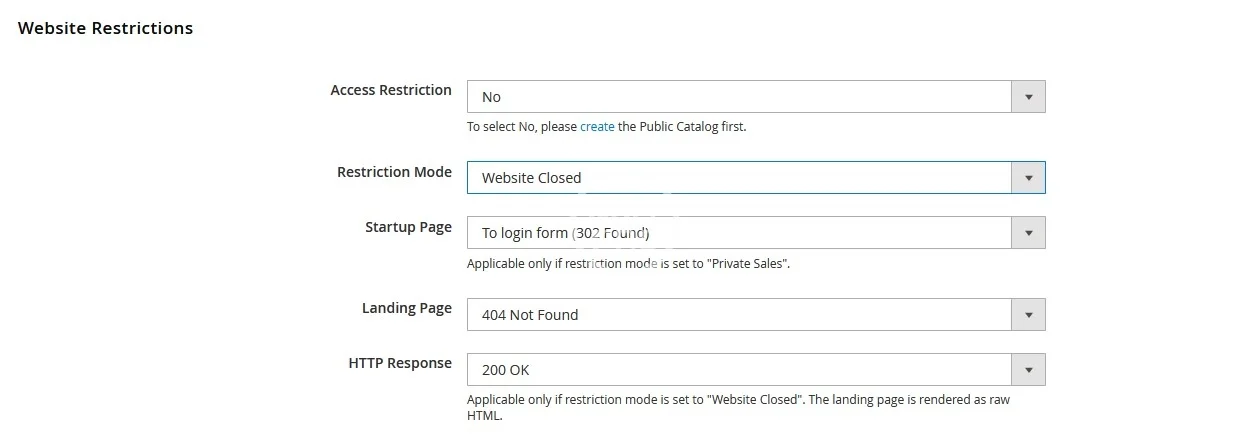Click the 'To login form (302 Found)' value
Image resolution: width=1249 pixels, height=446 pixels.
tap(565, 233)
